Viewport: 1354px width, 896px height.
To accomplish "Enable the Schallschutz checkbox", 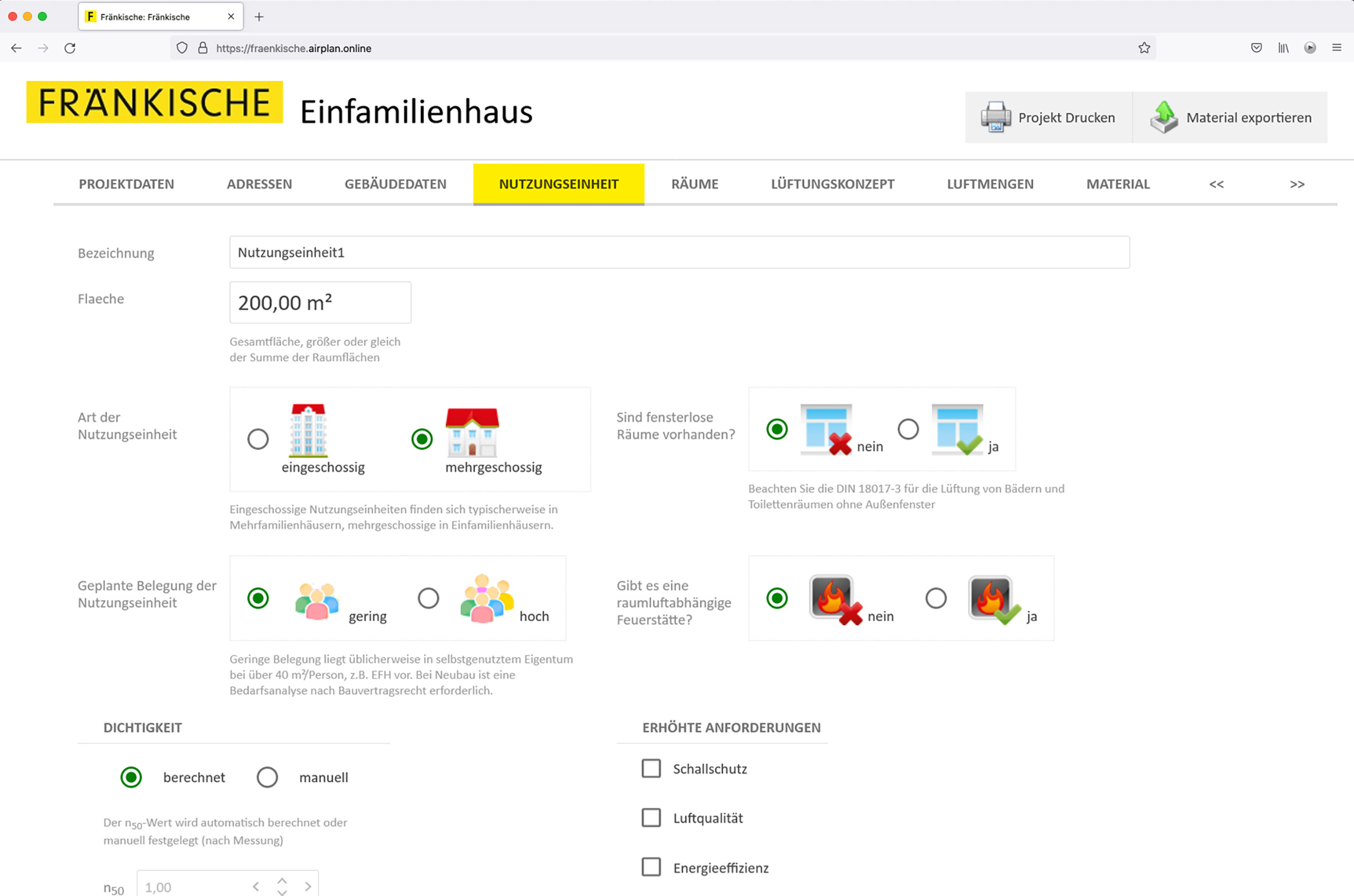I will coord(651,768).
